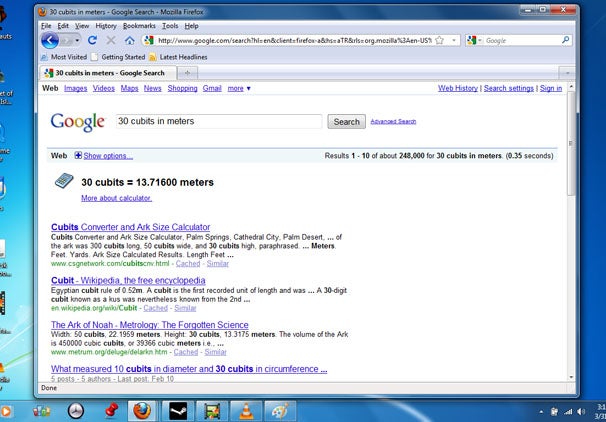This screenshot has width=606, height=422.
Task: Launch VLC cone icon in taskbar
Action: coord(246,410)
